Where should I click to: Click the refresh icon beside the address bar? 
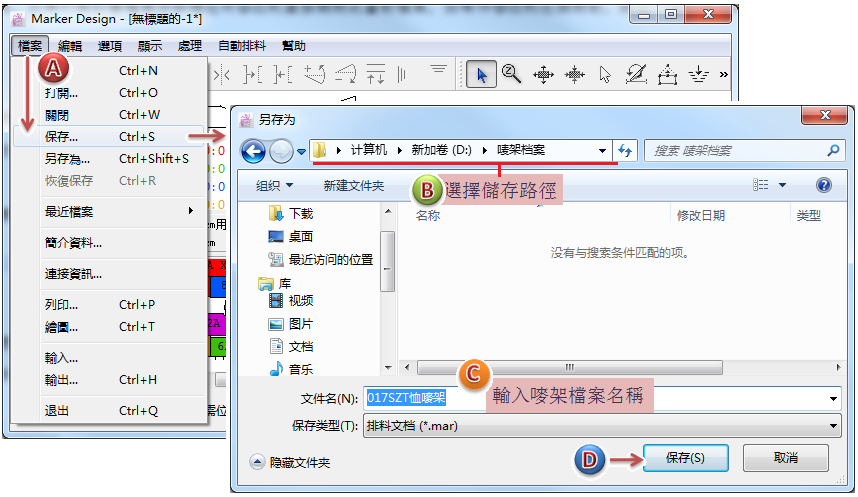click(x=626, y=151)
